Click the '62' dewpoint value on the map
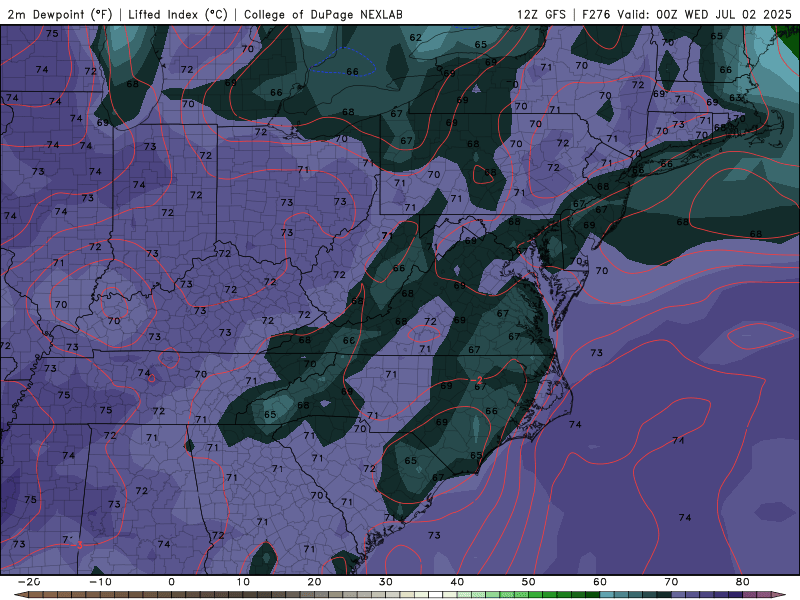 [x=415, y=37]
